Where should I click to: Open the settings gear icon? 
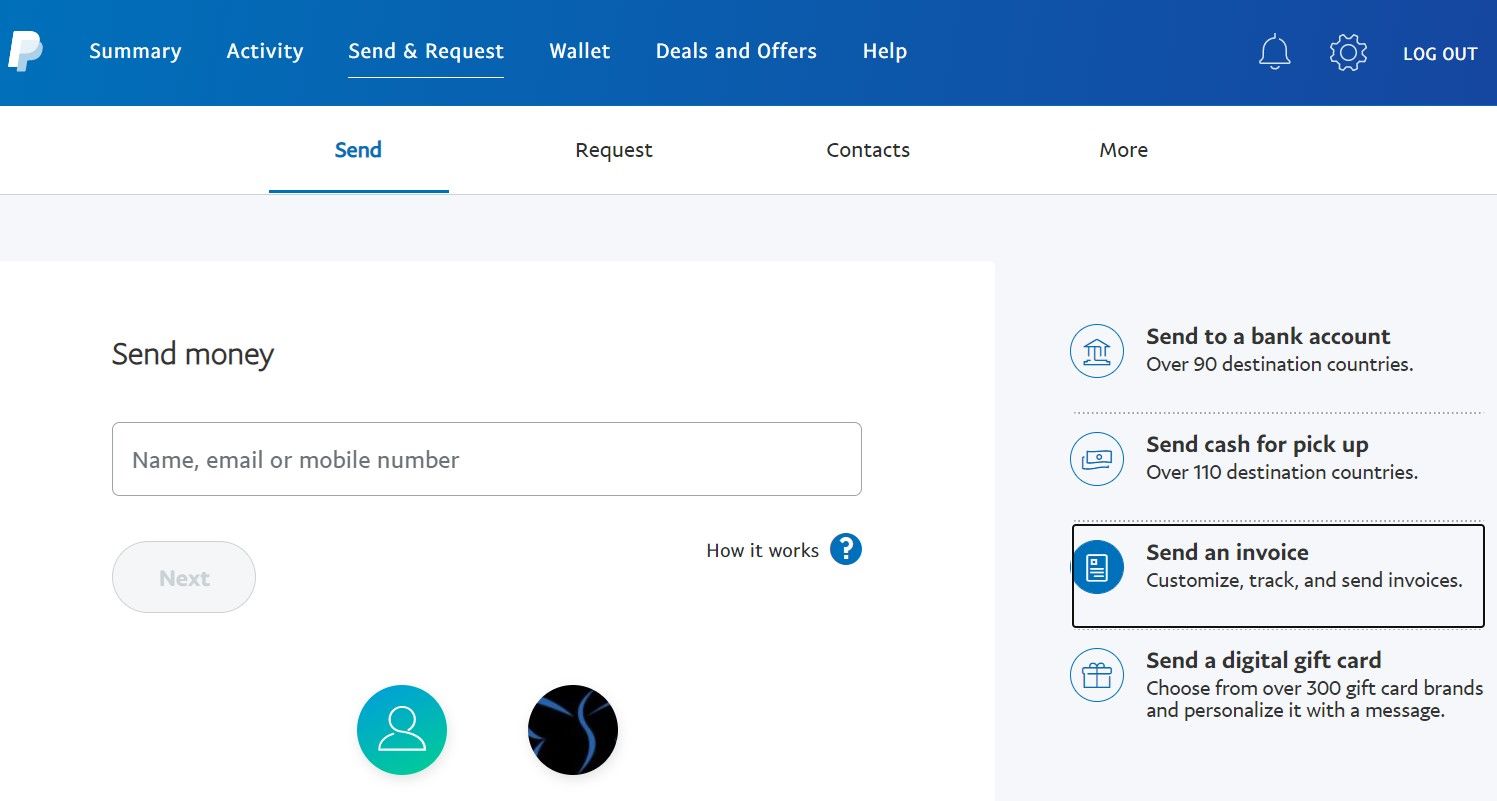1347,52
